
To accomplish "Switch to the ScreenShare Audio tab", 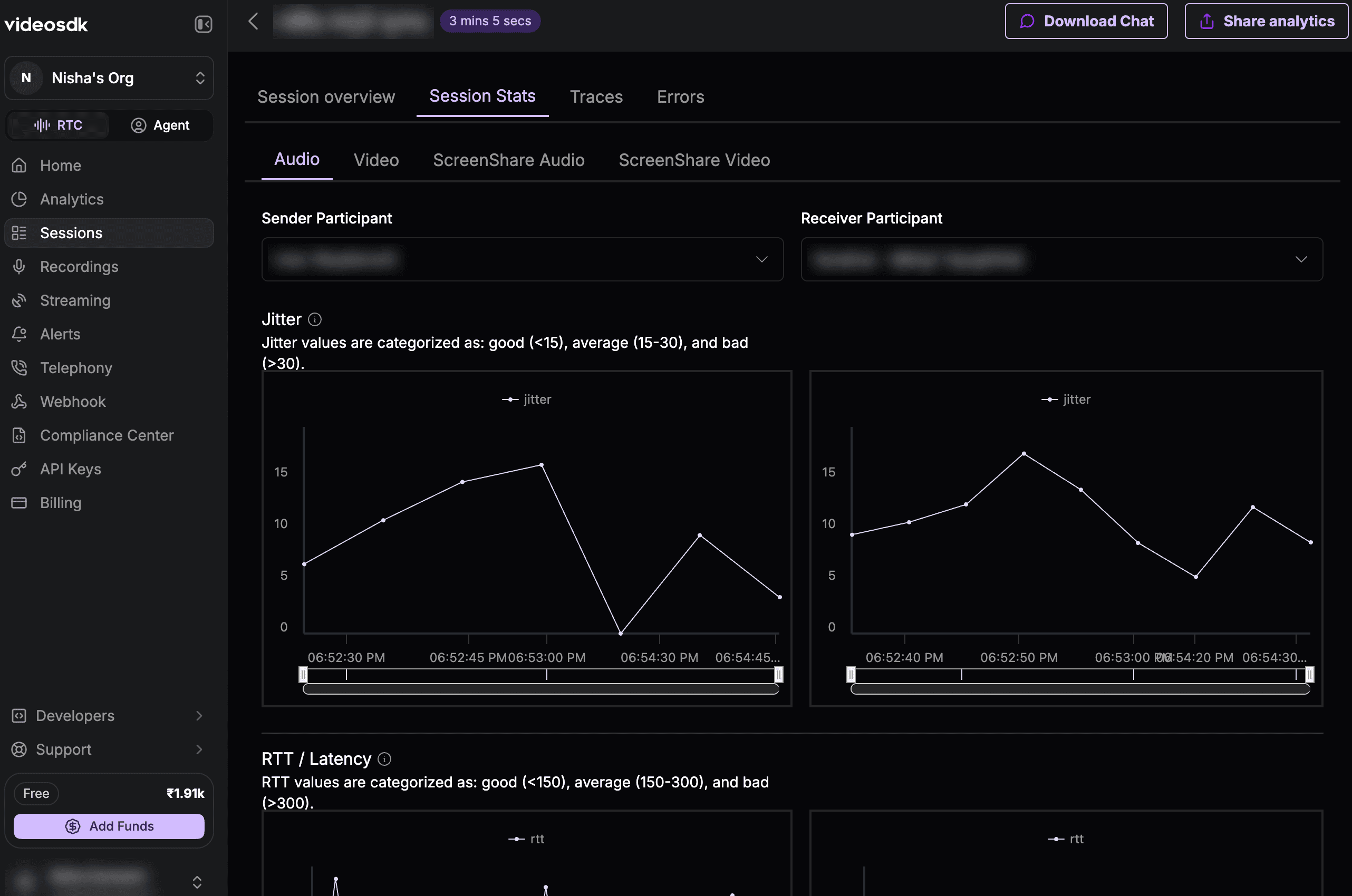I will click(x=509, y=160).
